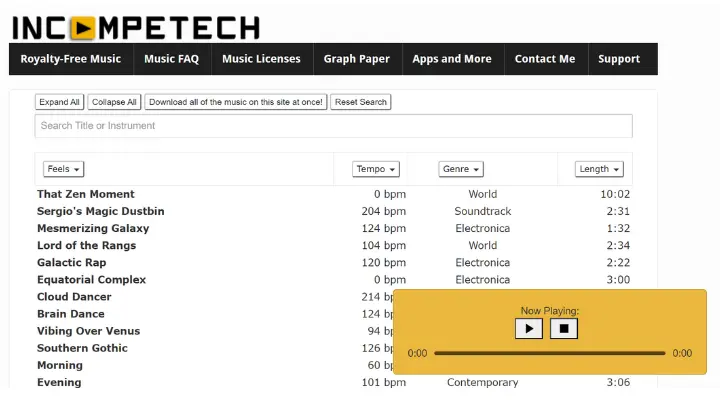Open the Tempo filter dropdown
Image resolution: width=720 pixels, height=400 pixels.
pyautogui.click(x=376, y=169)
